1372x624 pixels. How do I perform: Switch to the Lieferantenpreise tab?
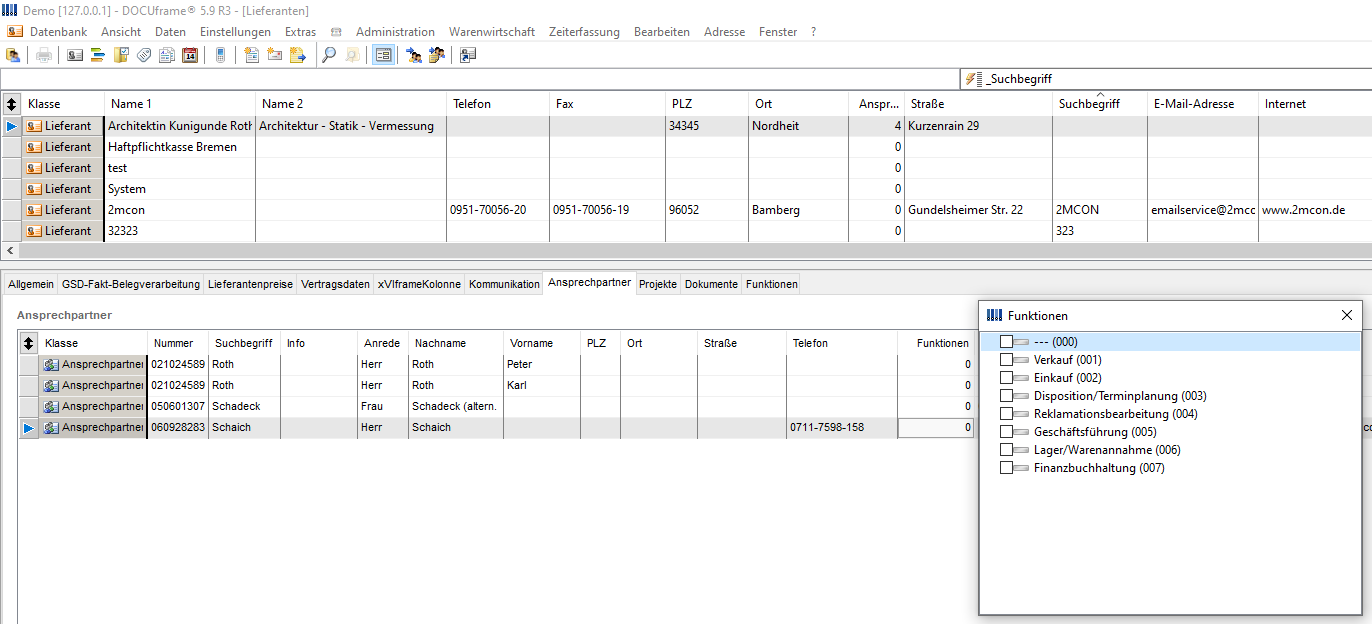[x=250, y=284]
